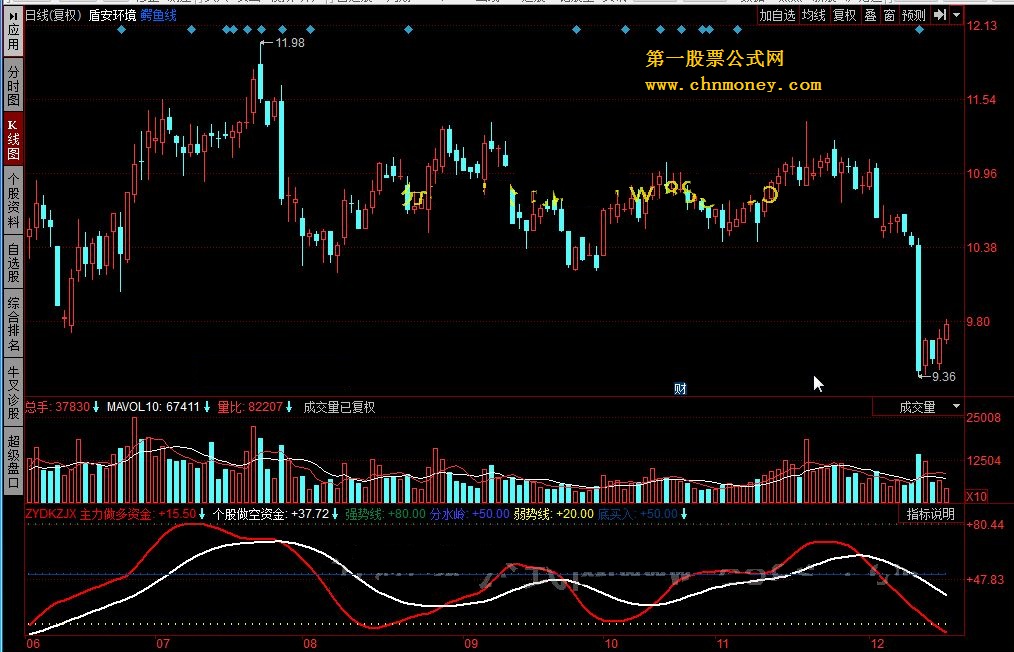Click the 底买入: +50.00 label
The image size is (1014, 652).
point(637,514)
